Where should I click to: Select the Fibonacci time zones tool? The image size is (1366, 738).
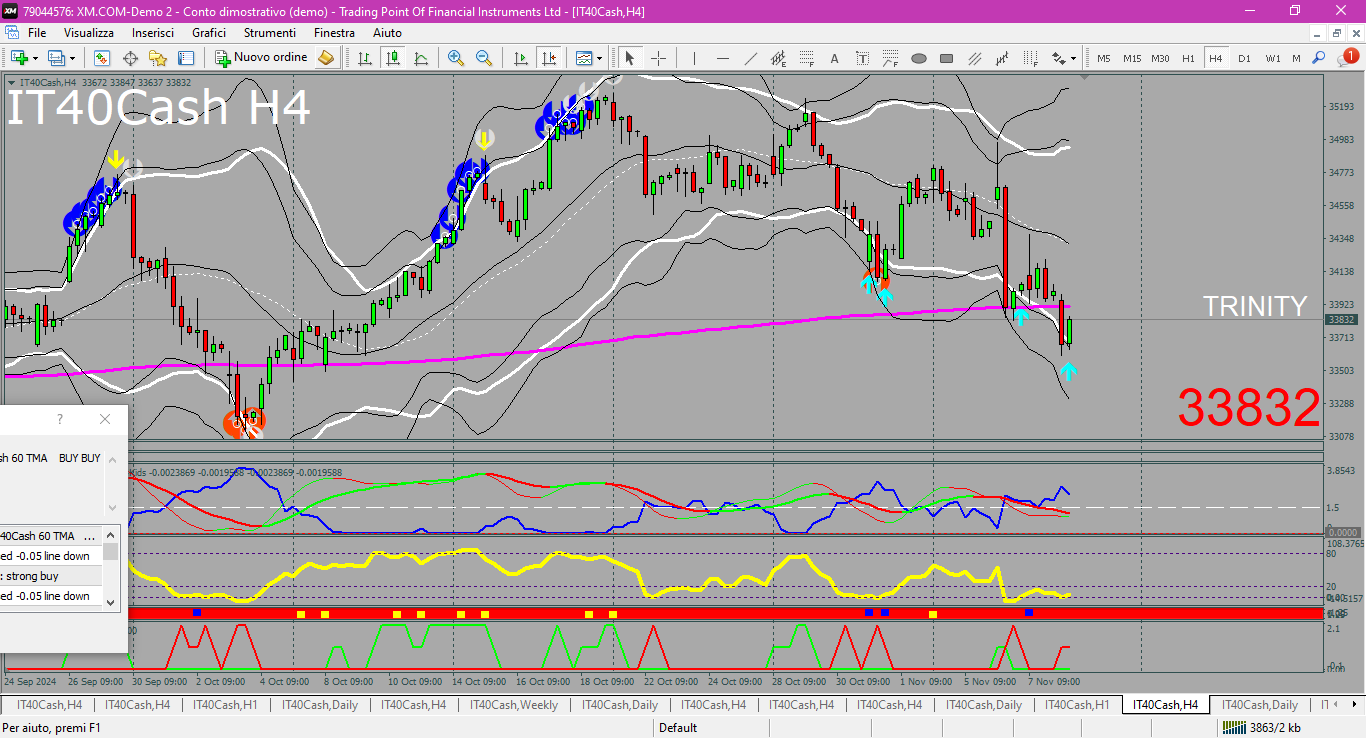(1030, 58)
